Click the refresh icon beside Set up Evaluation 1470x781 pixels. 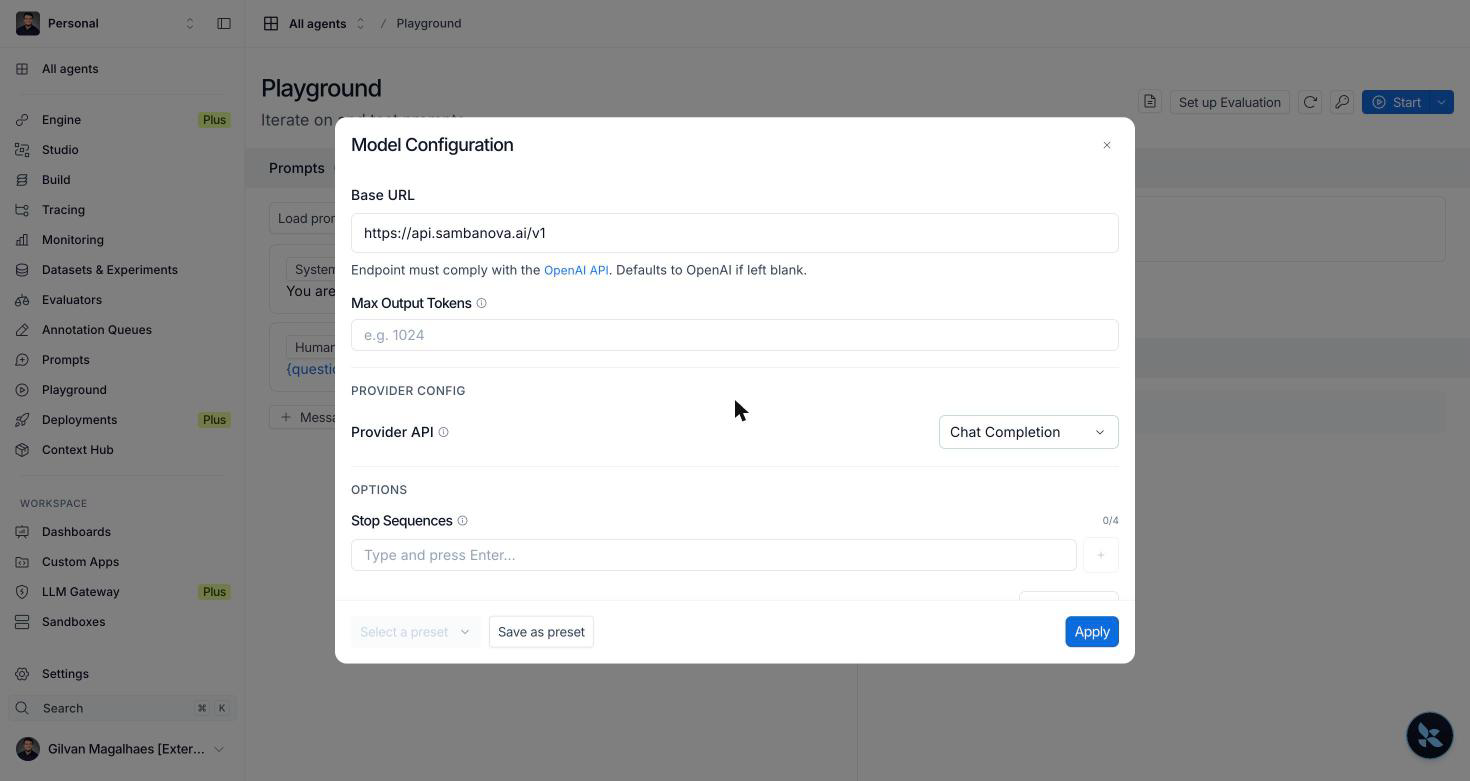tap(1310, 102)
